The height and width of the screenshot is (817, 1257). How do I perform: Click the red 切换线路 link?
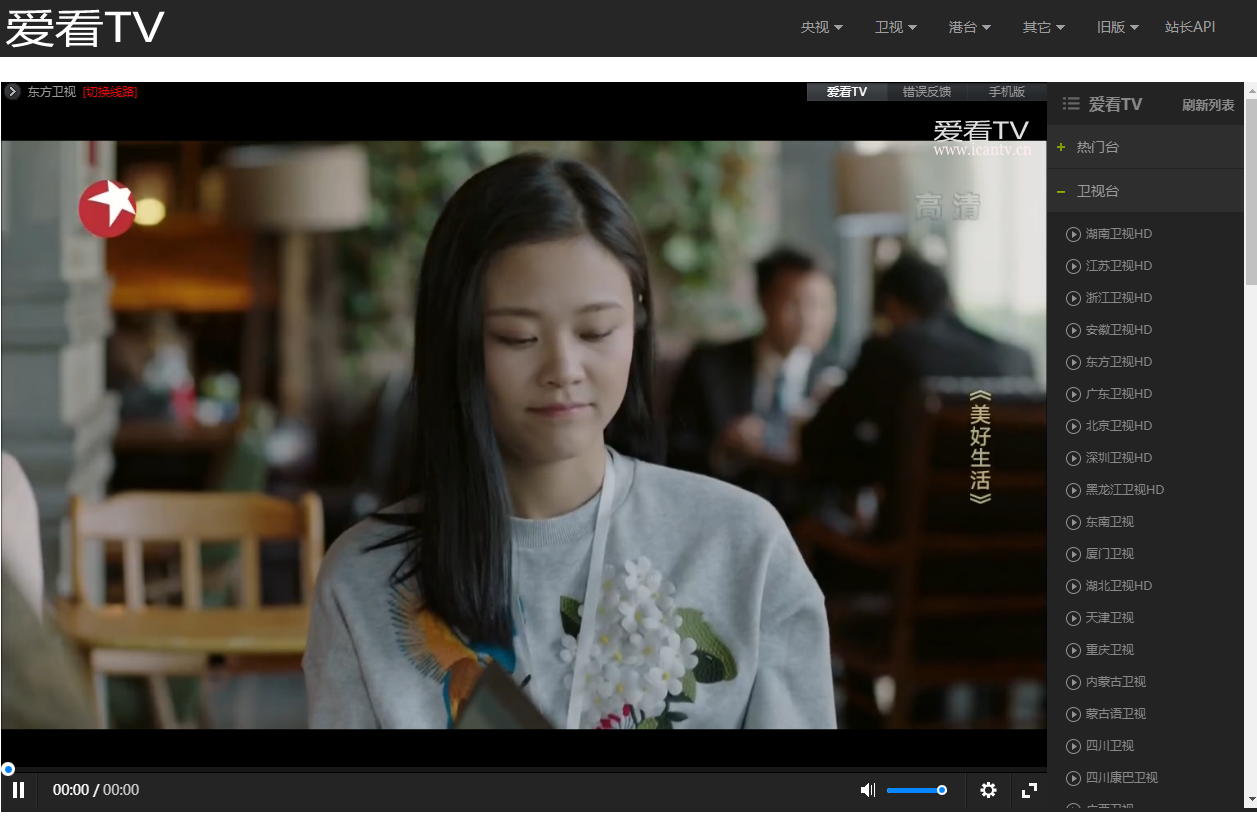pyautogui.click(x=110, y=92)
